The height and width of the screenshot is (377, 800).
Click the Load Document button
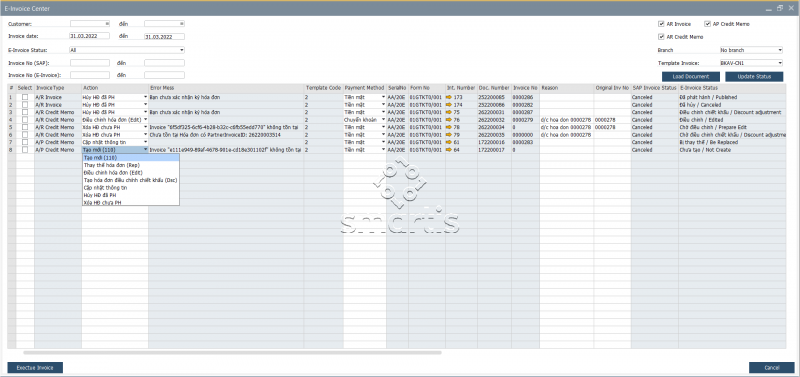click(691, 77)
